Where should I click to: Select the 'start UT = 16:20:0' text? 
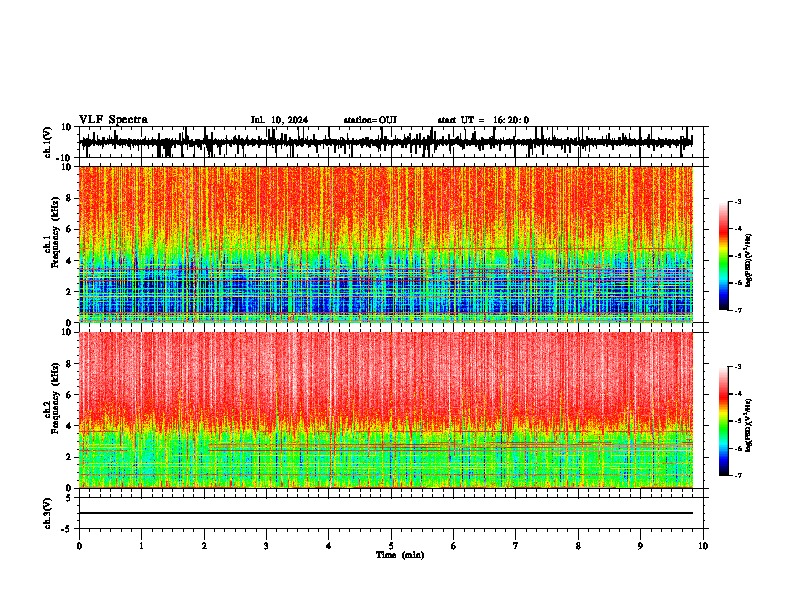coord(483,120)
